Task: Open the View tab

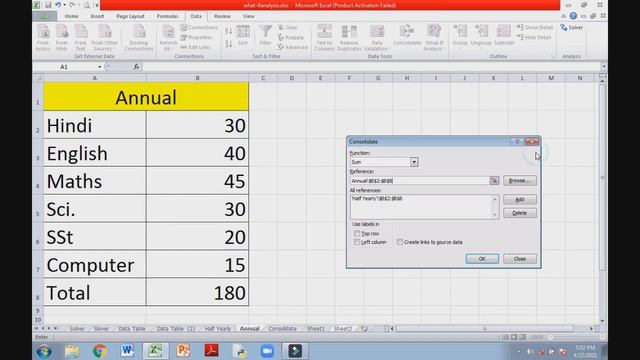Action: point(248,16)
